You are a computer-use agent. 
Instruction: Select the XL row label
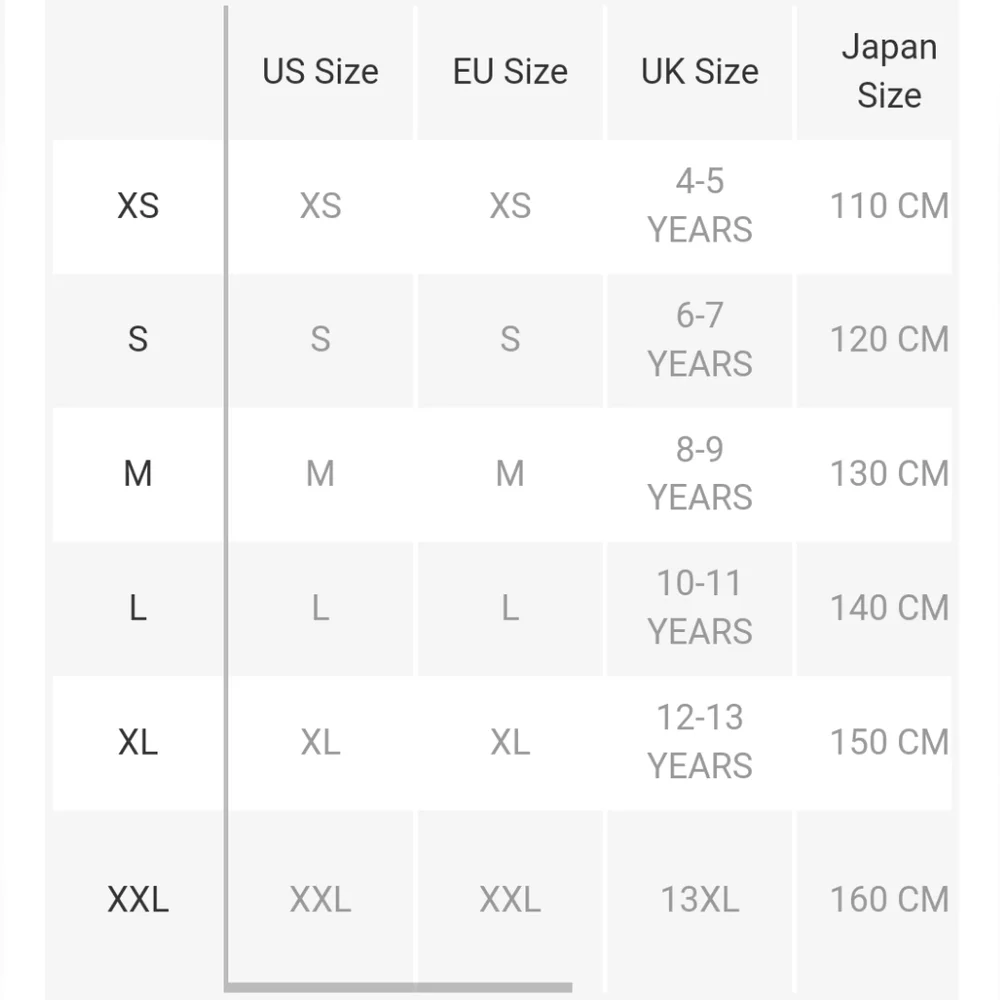pyautogui.click(x=138, y=742)
